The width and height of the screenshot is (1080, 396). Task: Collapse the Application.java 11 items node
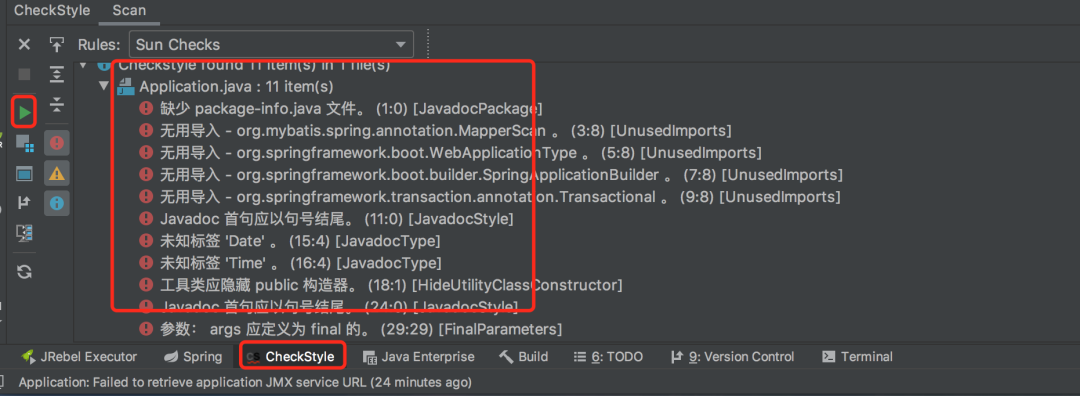point(103,86)
